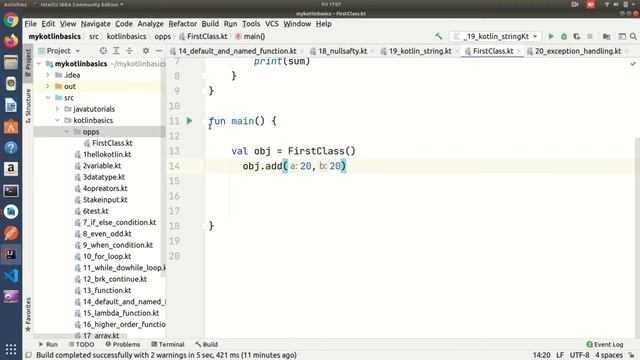Screen dimensions: 640x360
Task: Open the VCS menu
Action: tap(271, 24)
